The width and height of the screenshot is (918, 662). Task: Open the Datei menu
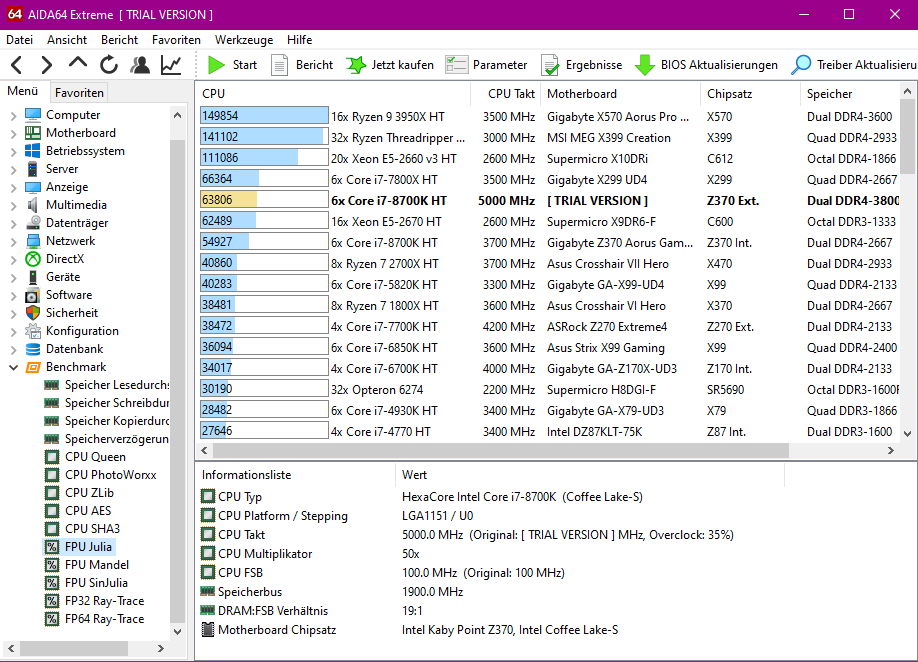19,40
